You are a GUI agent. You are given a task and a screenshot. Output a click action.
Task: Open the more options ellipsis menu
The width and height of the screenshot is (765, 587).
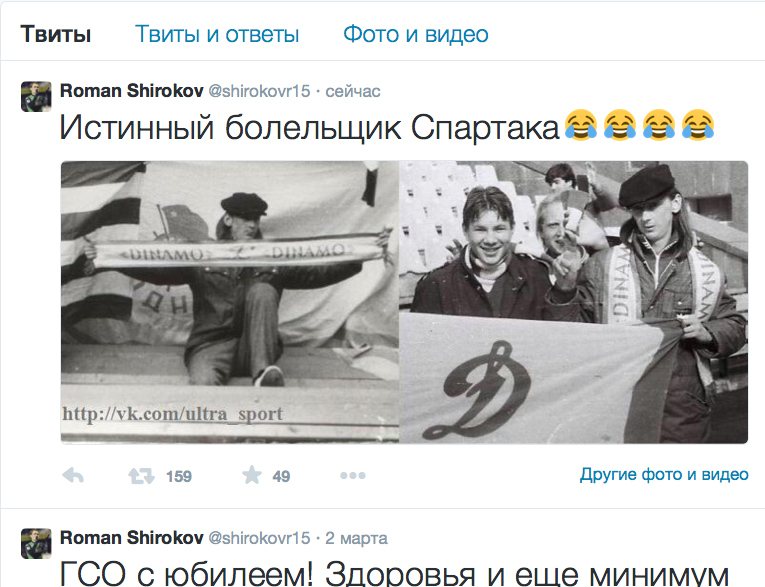tap(353, 475)
